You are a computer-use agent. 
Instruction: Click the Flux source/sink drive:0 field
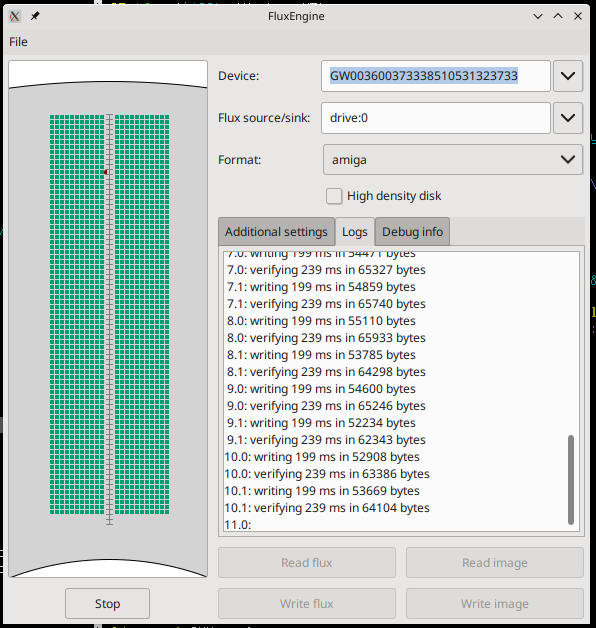[436, 118]
